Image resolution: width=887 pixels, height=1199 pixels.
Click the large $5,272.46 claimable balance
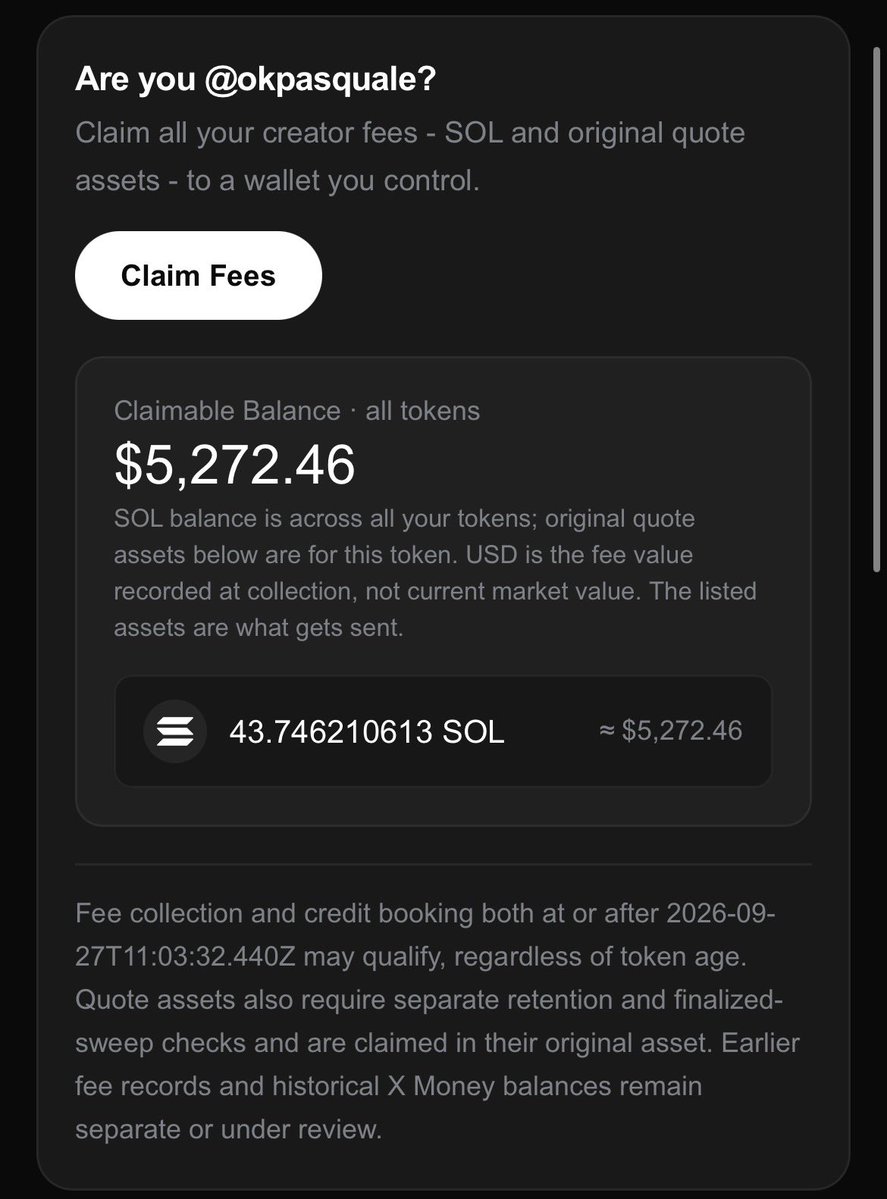click(x=235, y=464)
